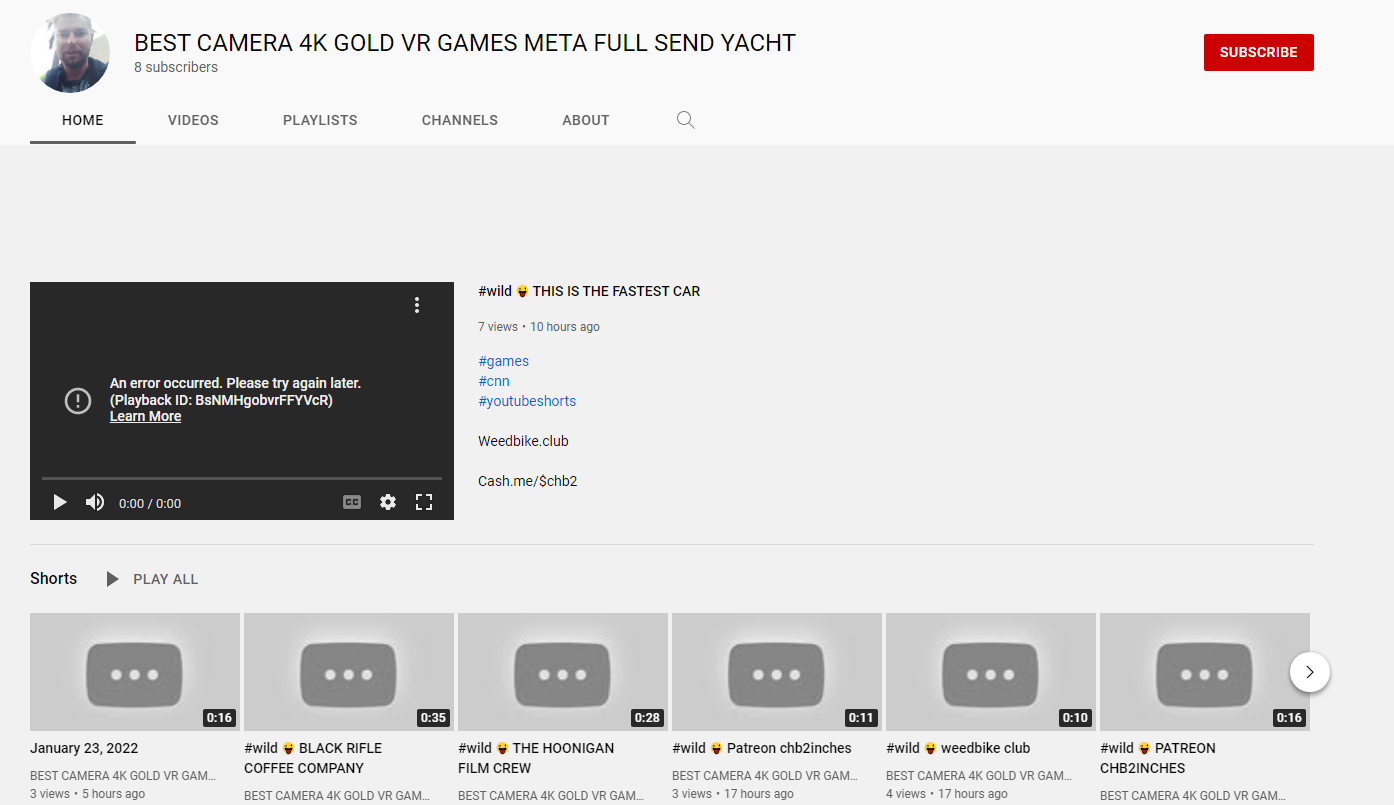Open the Playlists tab
1394x805 pixels.
pos(320,120)
